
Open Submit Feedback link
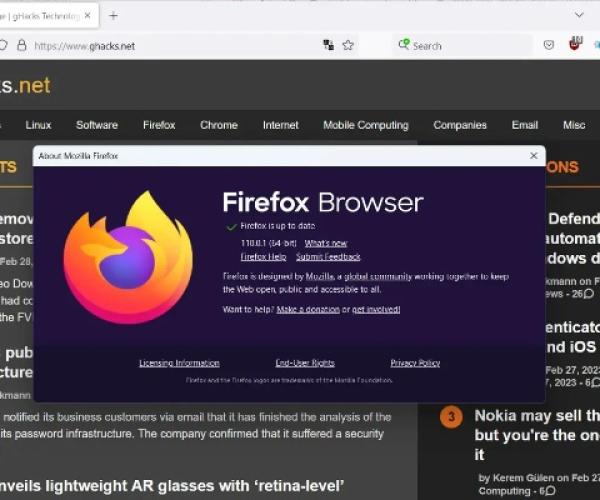[328, 257]
